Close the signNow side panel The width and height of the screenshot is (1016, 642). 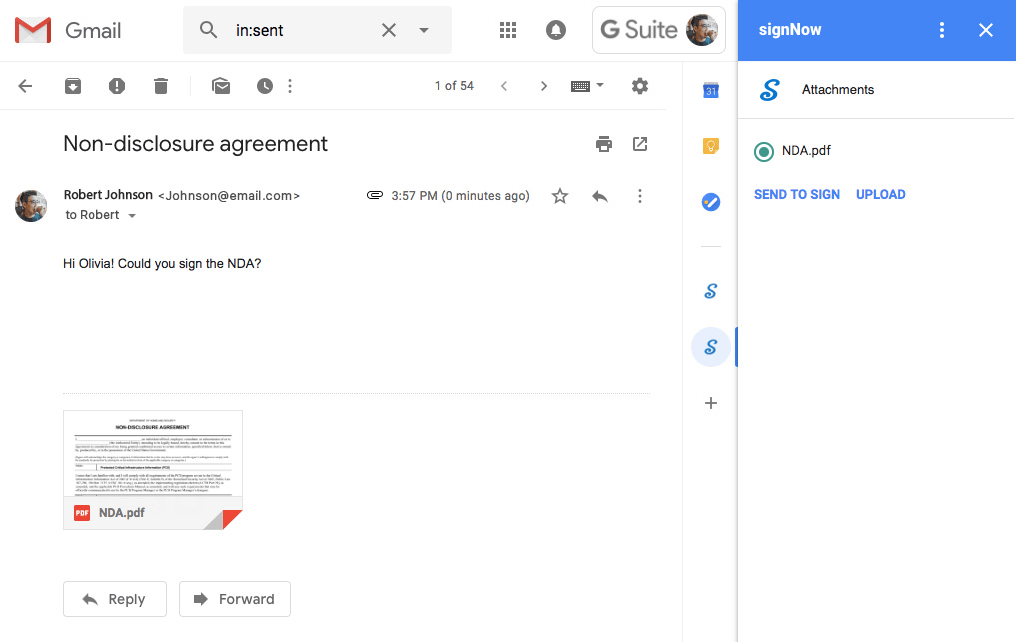[x=986, y=30]
